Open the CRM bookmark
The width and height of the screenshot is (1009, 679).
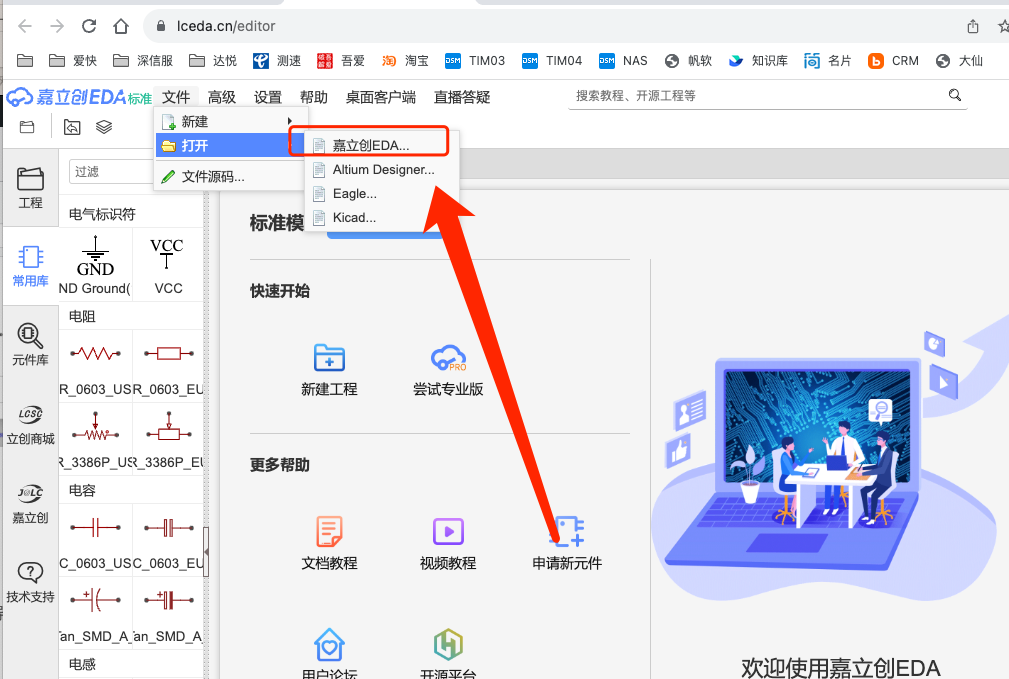click(893, 60)
